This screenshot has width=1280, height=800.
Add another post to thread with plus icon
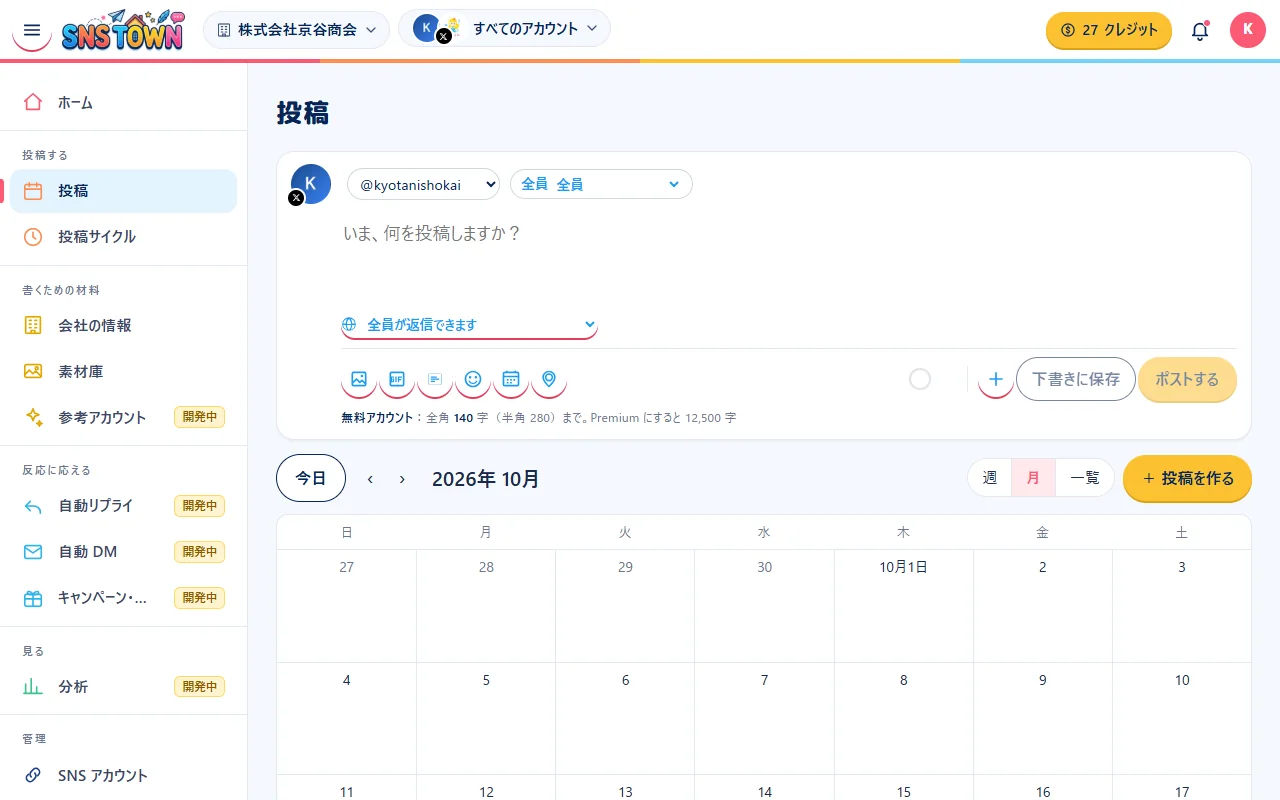(996, 379)
